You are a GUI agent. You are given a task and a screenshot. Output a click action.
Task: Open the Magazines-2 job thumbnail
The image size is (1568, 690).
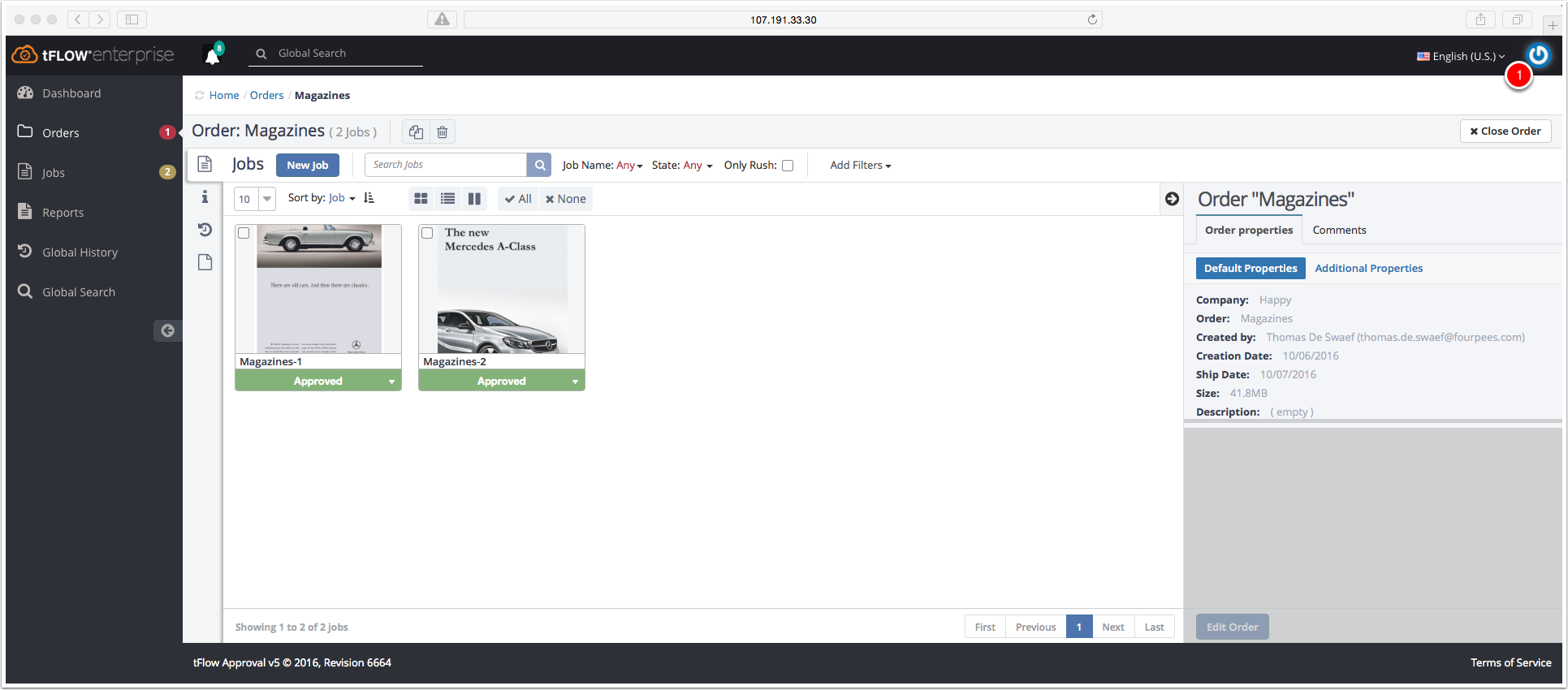pyautogui.click(x=502, y=289)
